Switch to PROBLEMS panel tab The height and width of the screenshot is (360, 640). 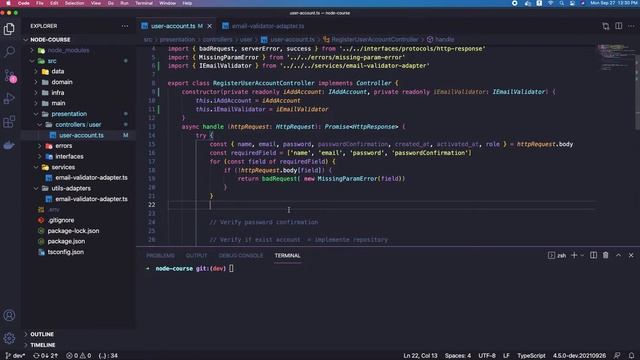[160, 256]
